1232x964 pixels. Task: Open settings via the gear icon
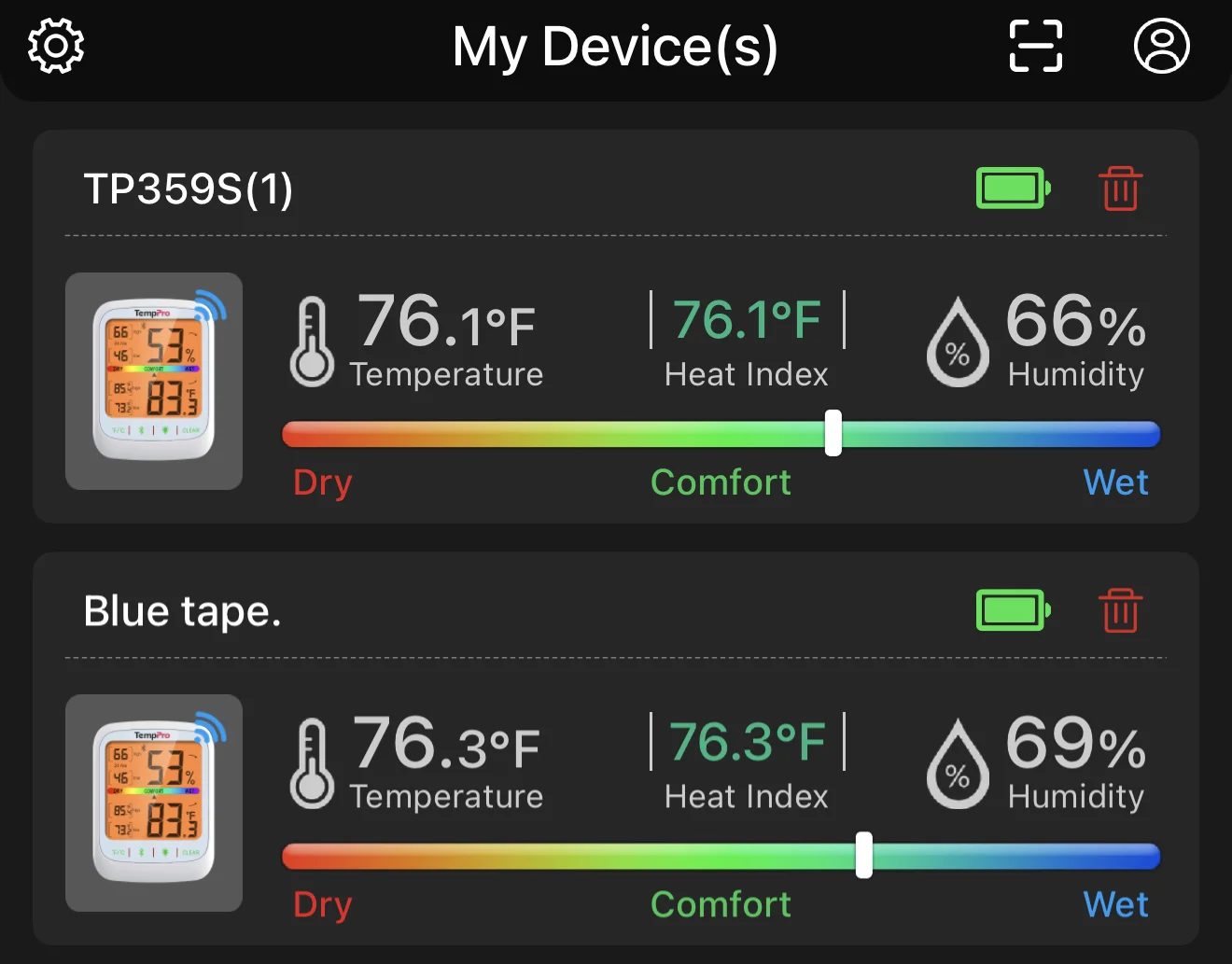(x=56, y=46)
